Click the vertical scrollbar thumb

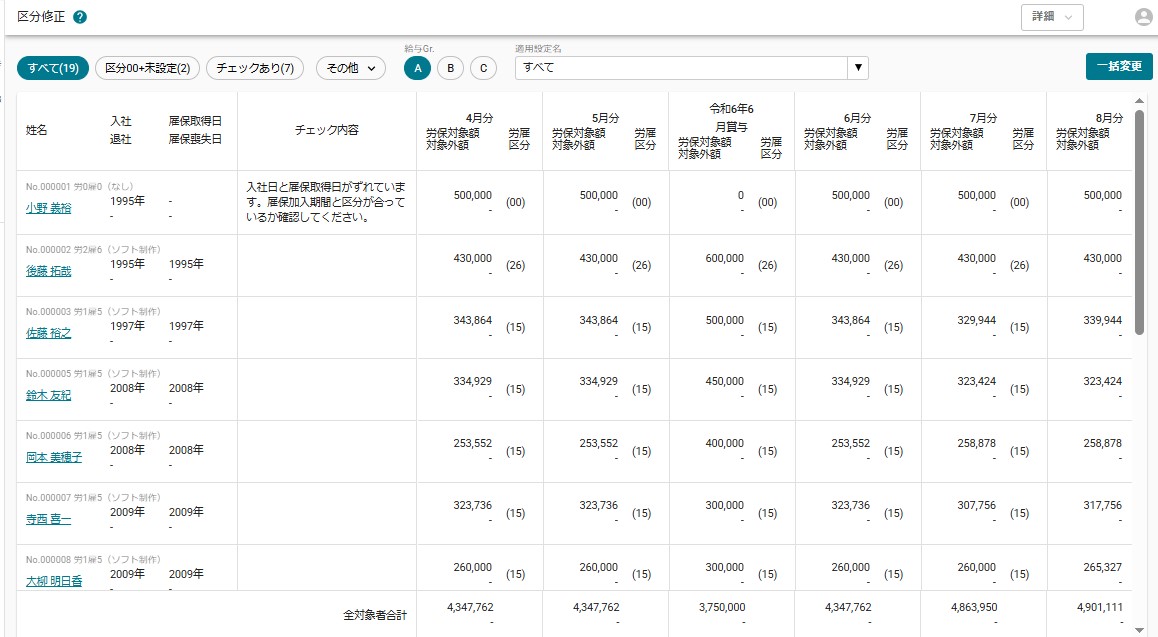click(x=1139, y=221)
